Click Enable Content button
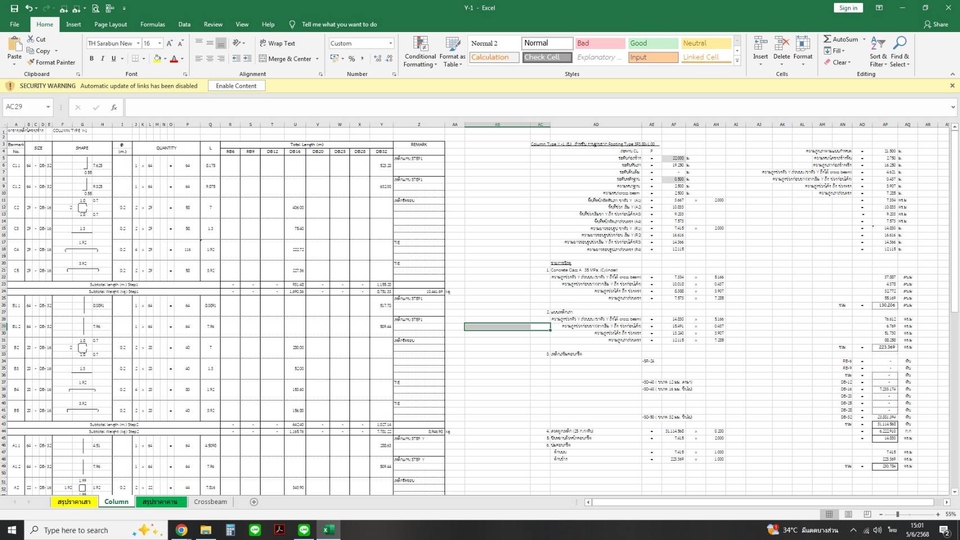This screenshot has width=960, height=540. (236, 86)
